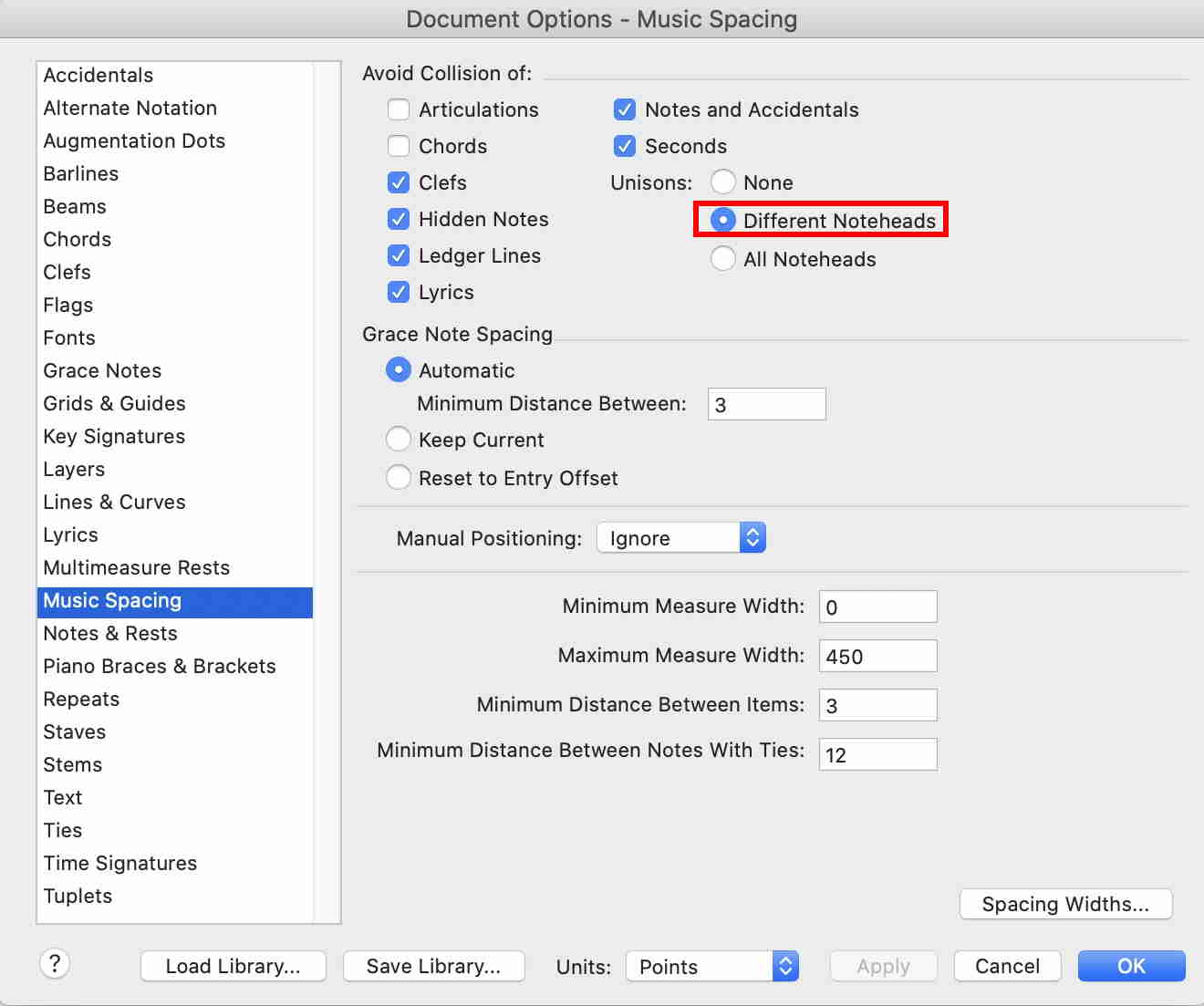Select Reset to Entry Offset option

pos(399,478)
